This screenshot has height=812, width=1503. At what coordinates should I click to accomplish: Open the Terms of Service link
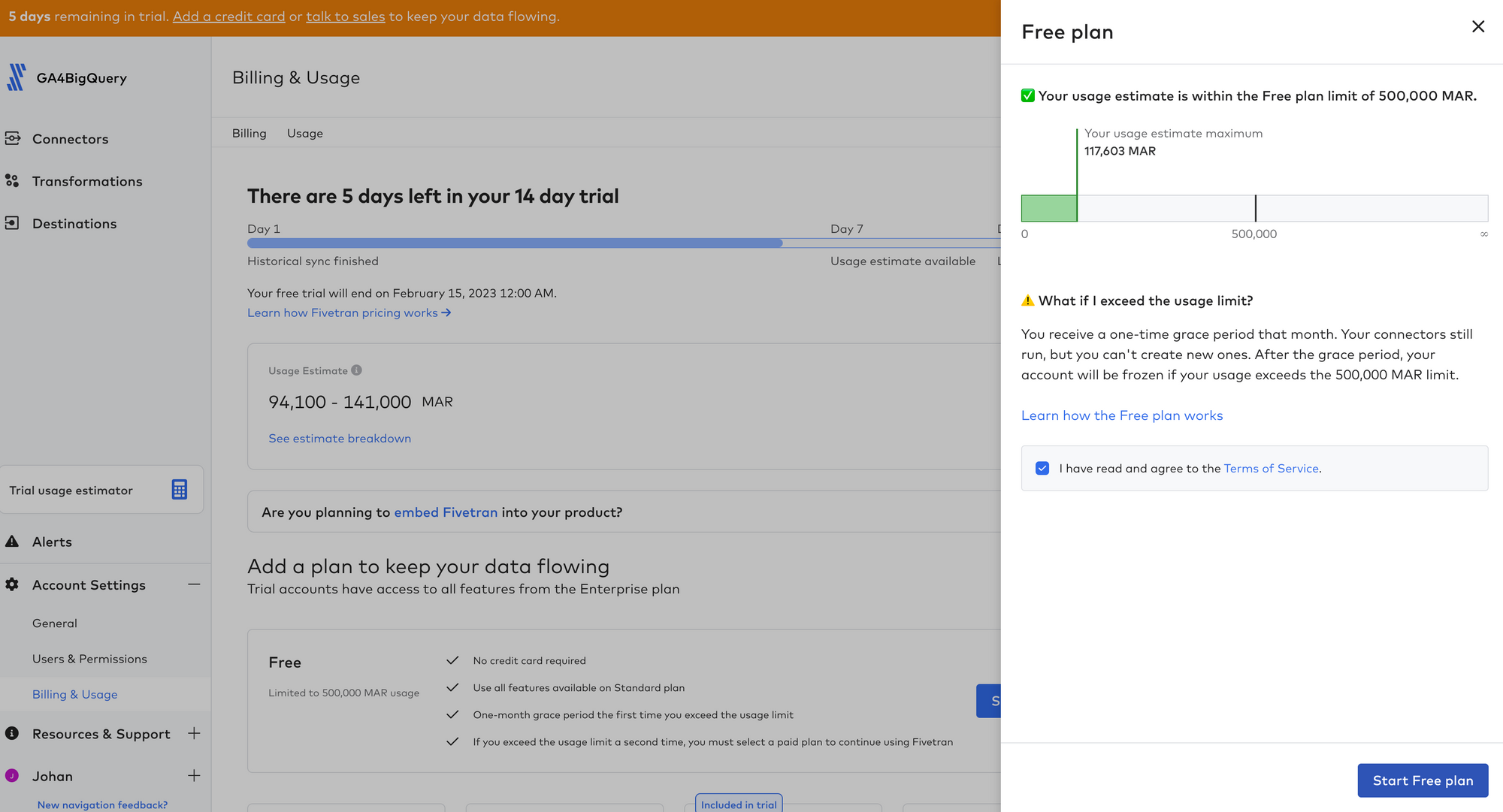pos(1272,468)
